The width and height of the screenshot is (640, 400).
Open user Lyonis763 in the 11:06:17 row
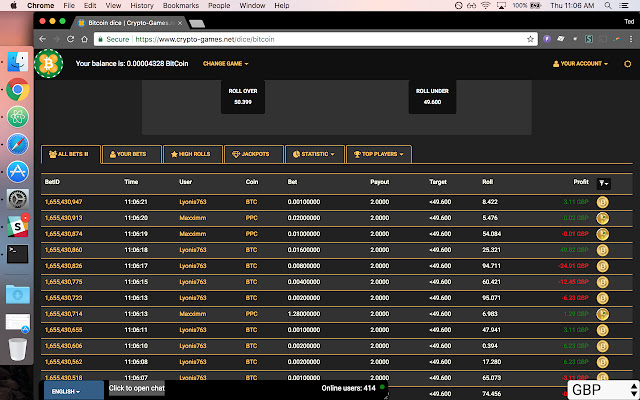click(193, 266)
